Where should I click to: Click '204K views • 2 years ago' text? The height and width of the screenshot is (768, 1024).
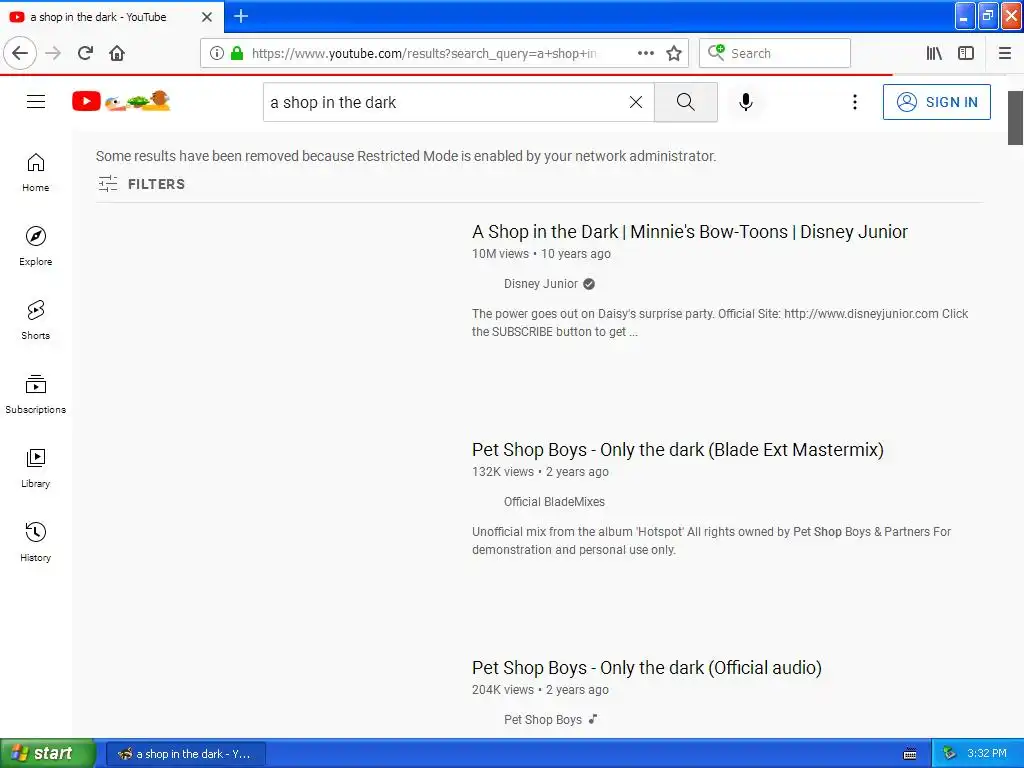coord(540,690)
